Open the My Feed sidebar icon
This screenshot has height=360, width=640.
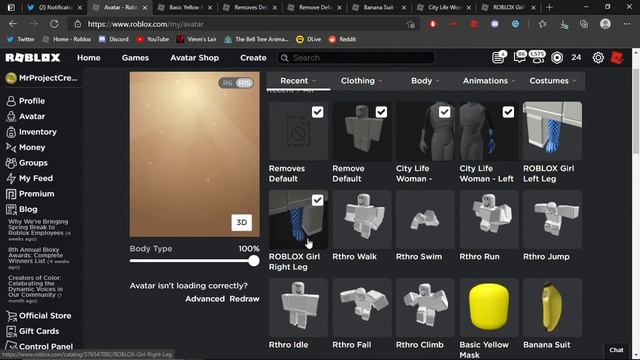coord(11,178)
